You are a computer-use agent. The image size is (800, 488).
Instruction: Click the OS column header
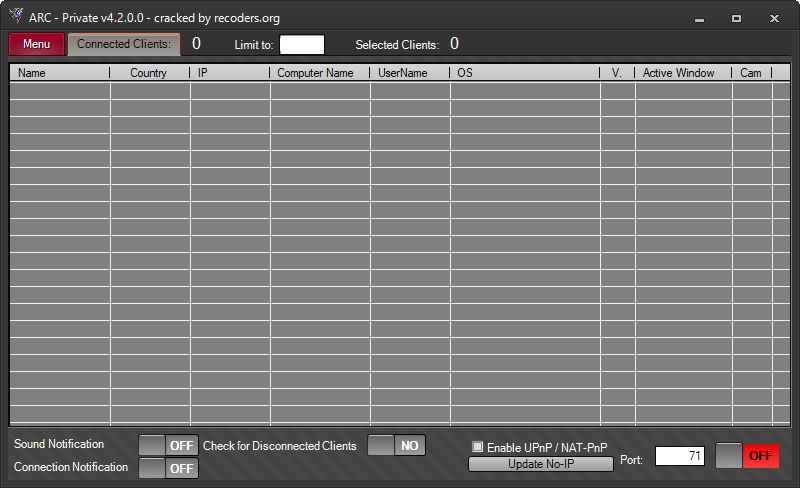click(x=523, y=73)
